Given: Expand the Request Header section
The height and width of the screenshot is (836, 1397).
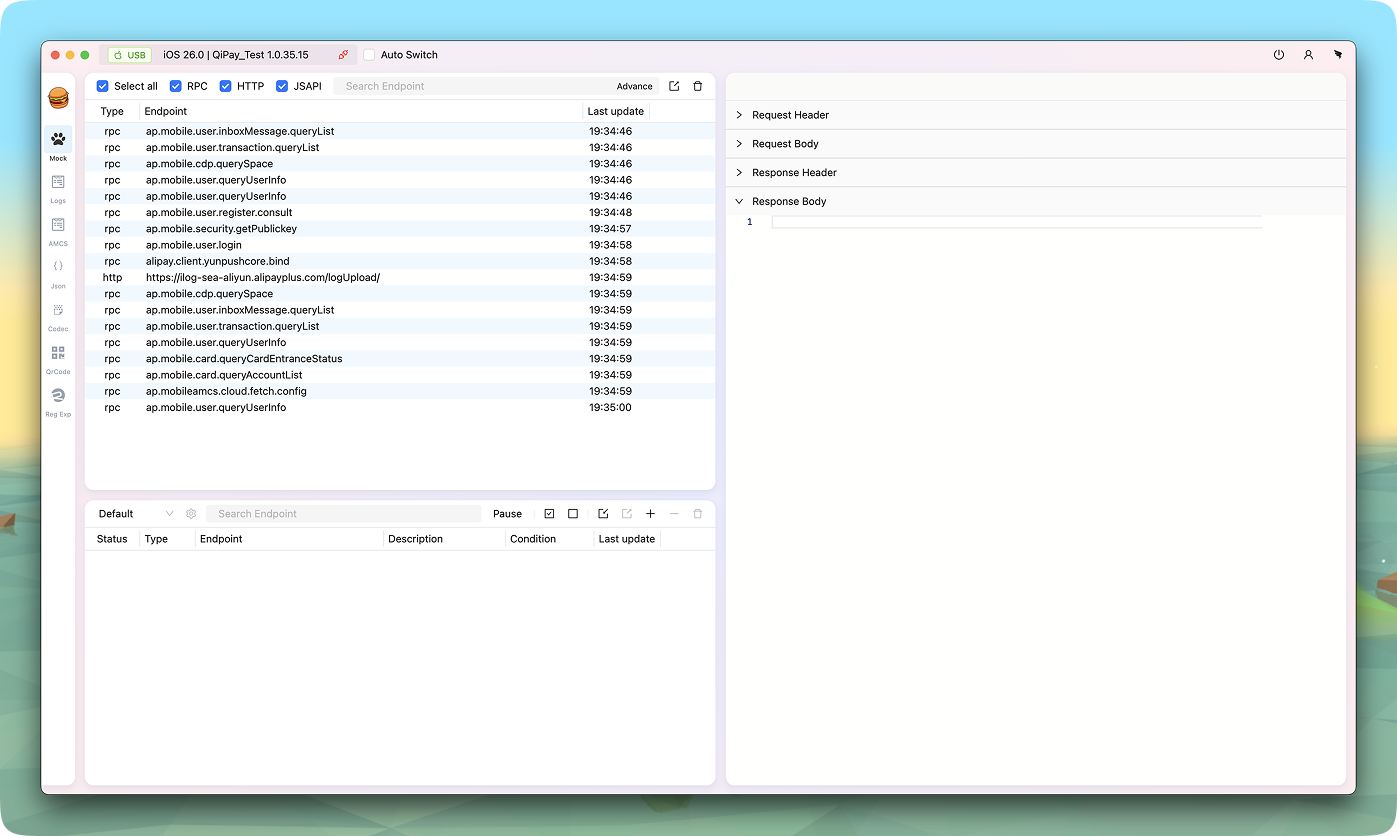Looking at the screenshot, I should click(x=790, y=115).
